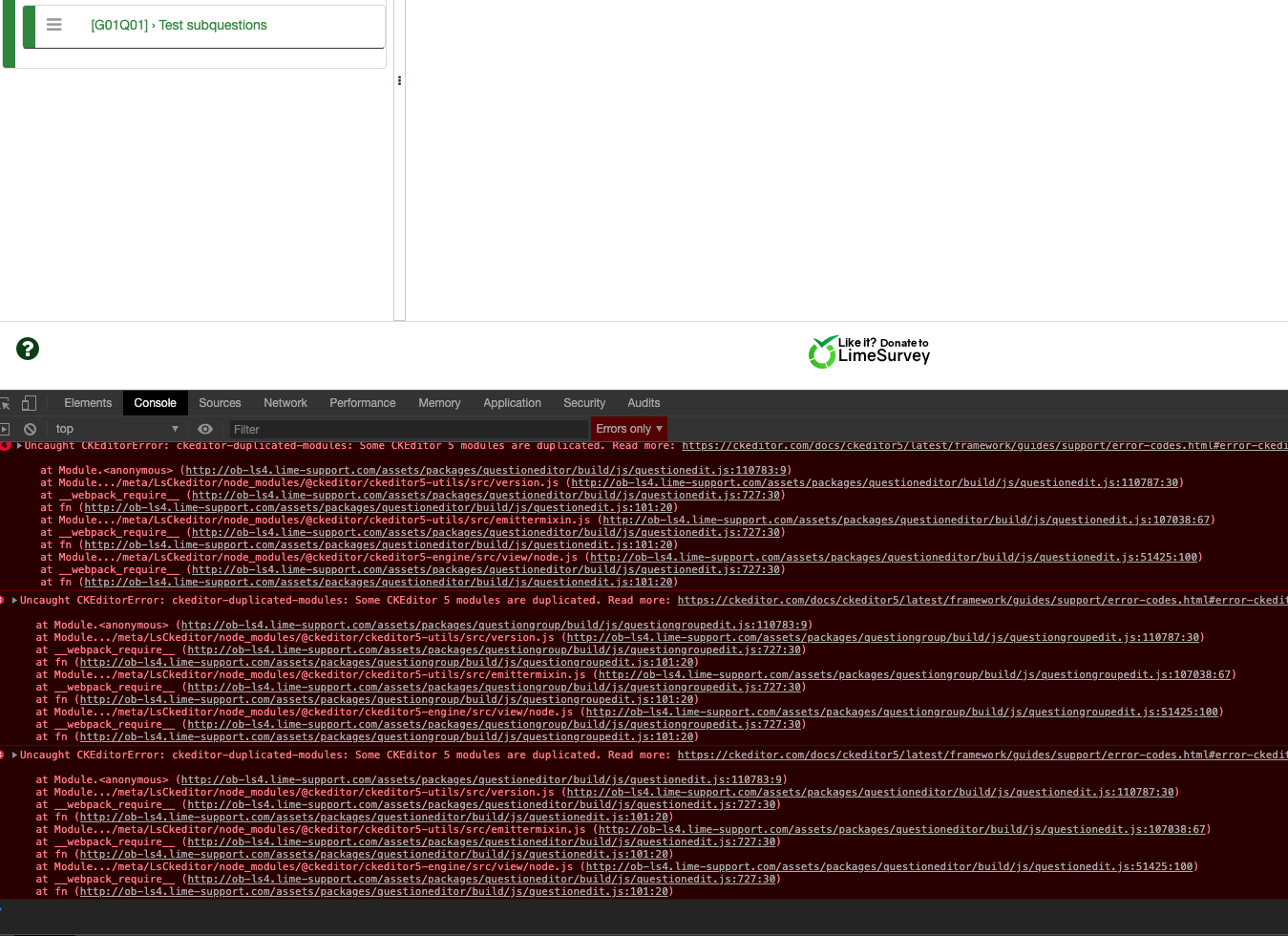Select the Console tab
Image resolution: width=1288 pixels, height=936 pixels.
tap(155, 403)
